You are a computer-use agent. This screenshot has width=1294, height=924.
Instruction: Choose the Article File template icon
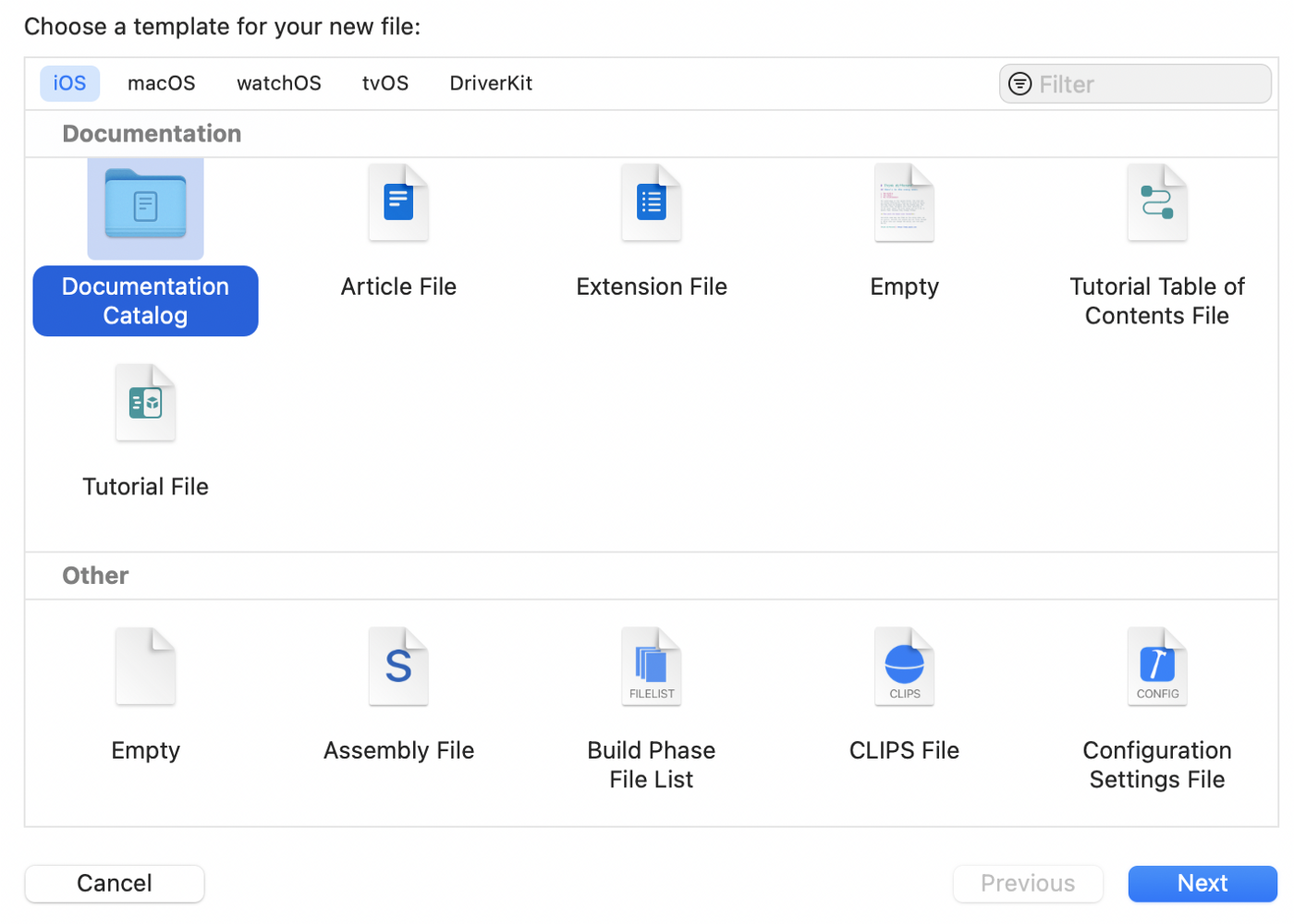click(398, 203)
